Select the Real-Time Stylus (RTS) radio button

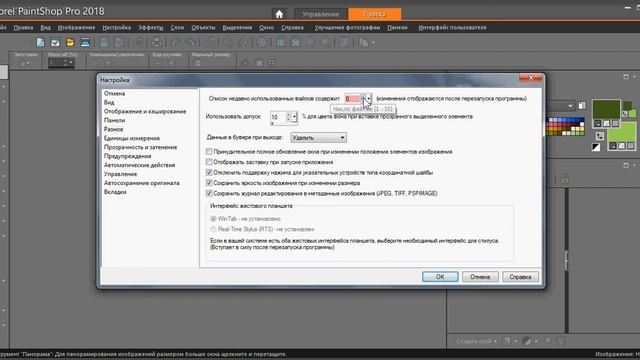pos(213,229)
